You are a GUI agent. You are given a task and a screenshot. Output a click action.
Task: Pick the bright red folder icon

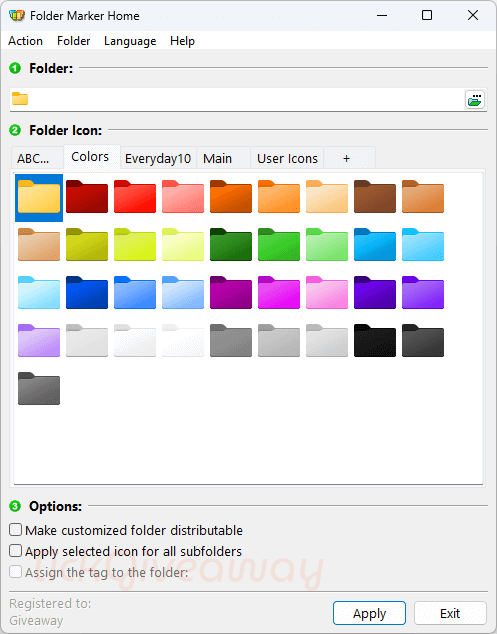[135, 197]
